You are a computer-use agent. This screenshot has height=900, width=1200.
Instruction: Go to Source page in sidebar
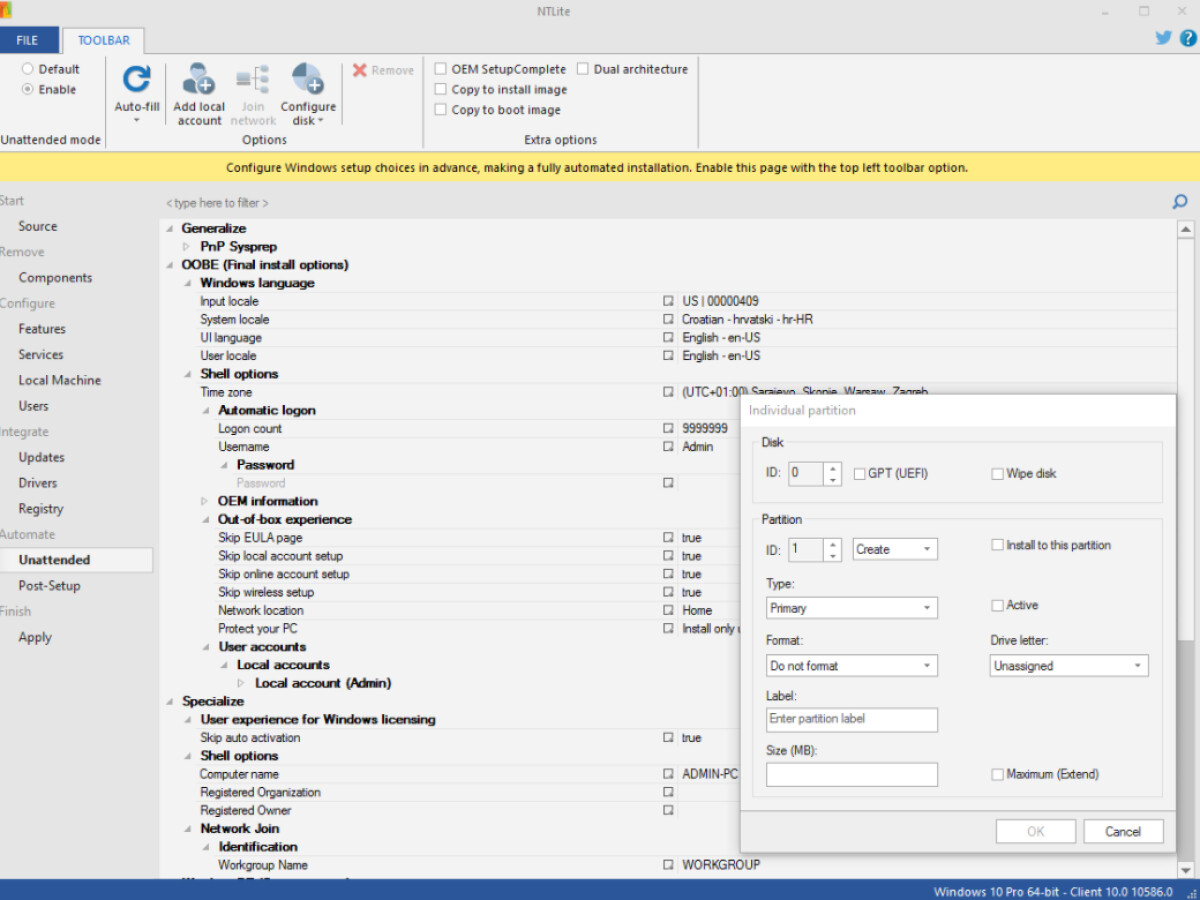[x=38, y=226]
